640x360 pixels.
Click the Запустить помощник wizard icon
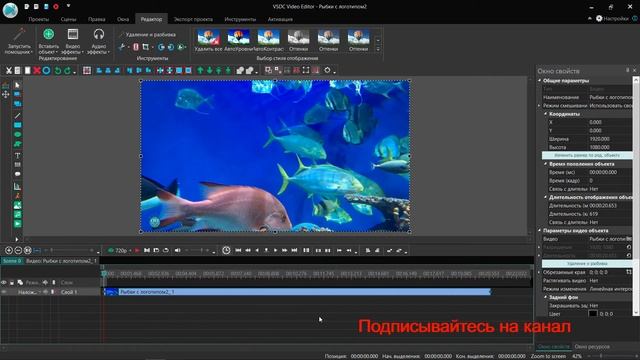pyautogui.click(x=19, y=35)
